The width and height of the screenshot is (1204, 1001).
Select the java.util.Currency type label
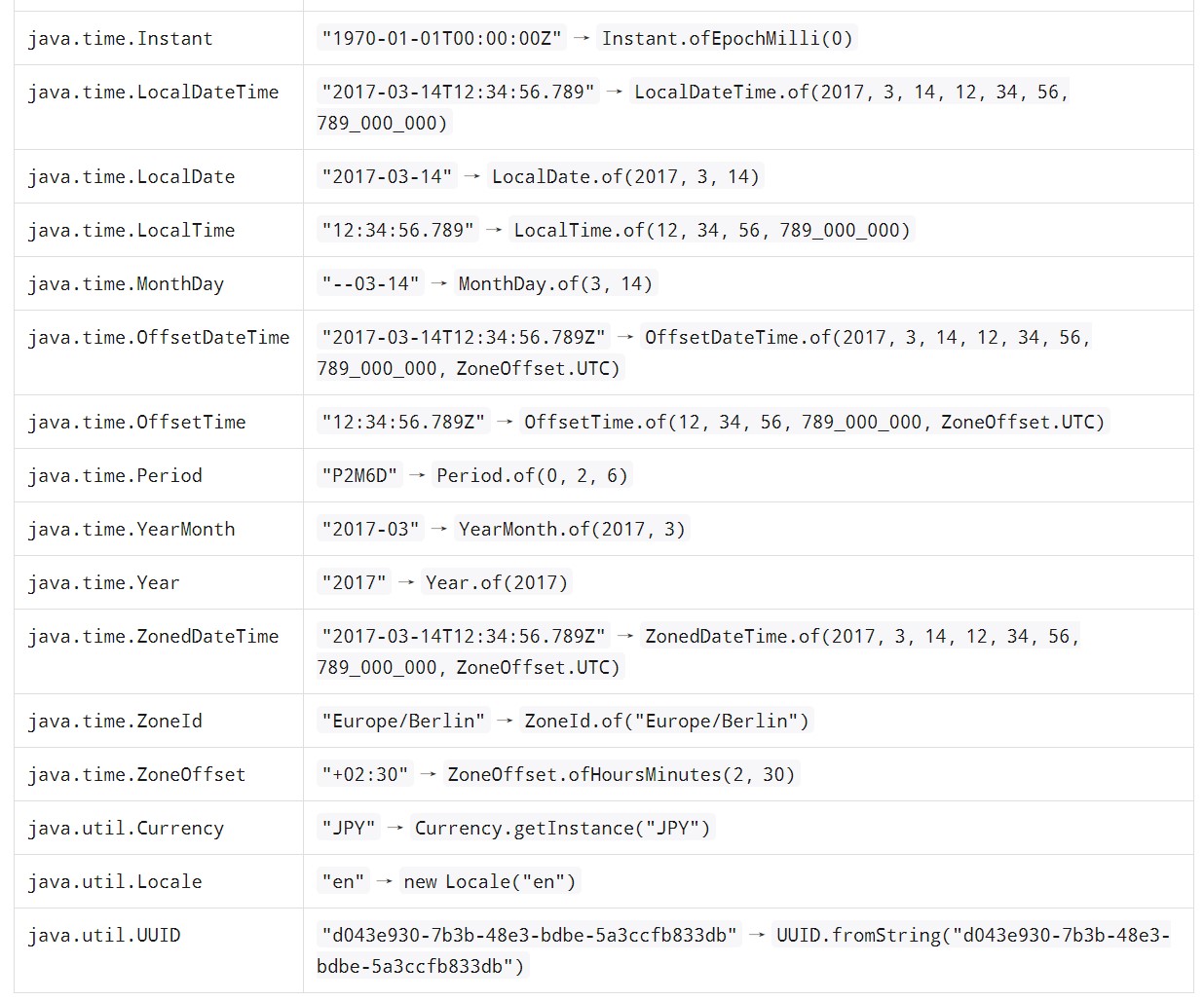click(126, 829)
